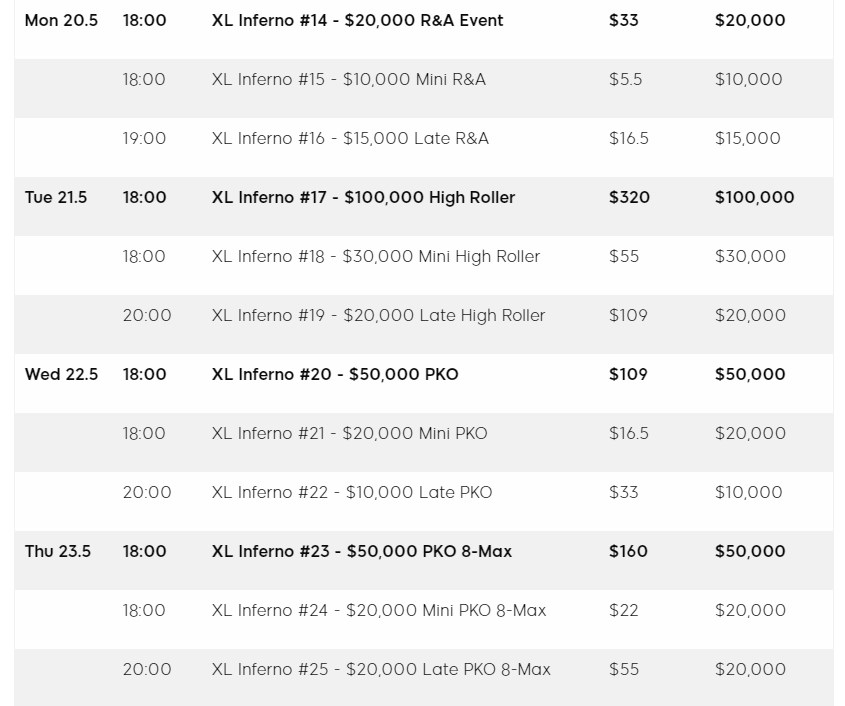Choose XL Inferno #25 Late PKO 8-Max
The height and width of the screenshot is (706, 845).
(x=381, y=670)
